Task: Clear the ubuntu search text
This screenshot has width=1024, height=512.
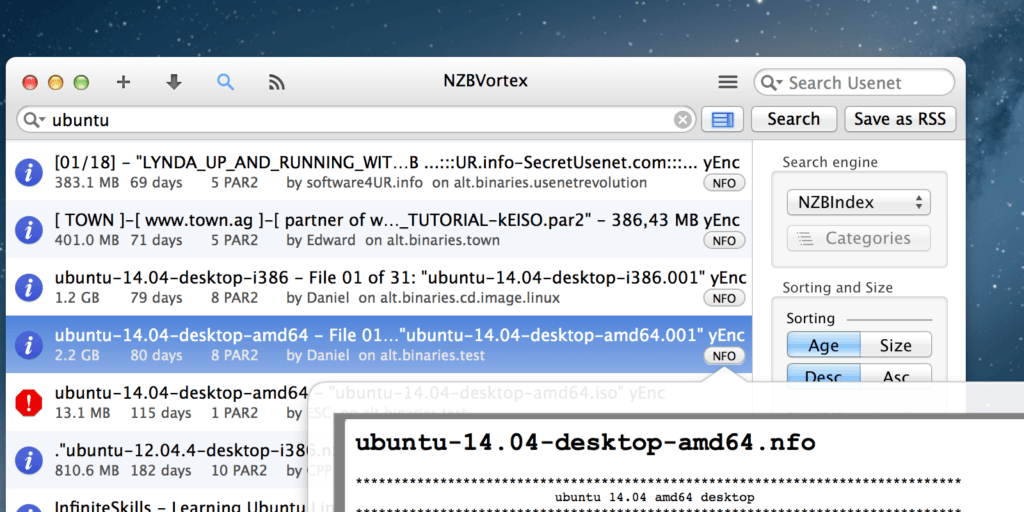Action: point(683,120)
